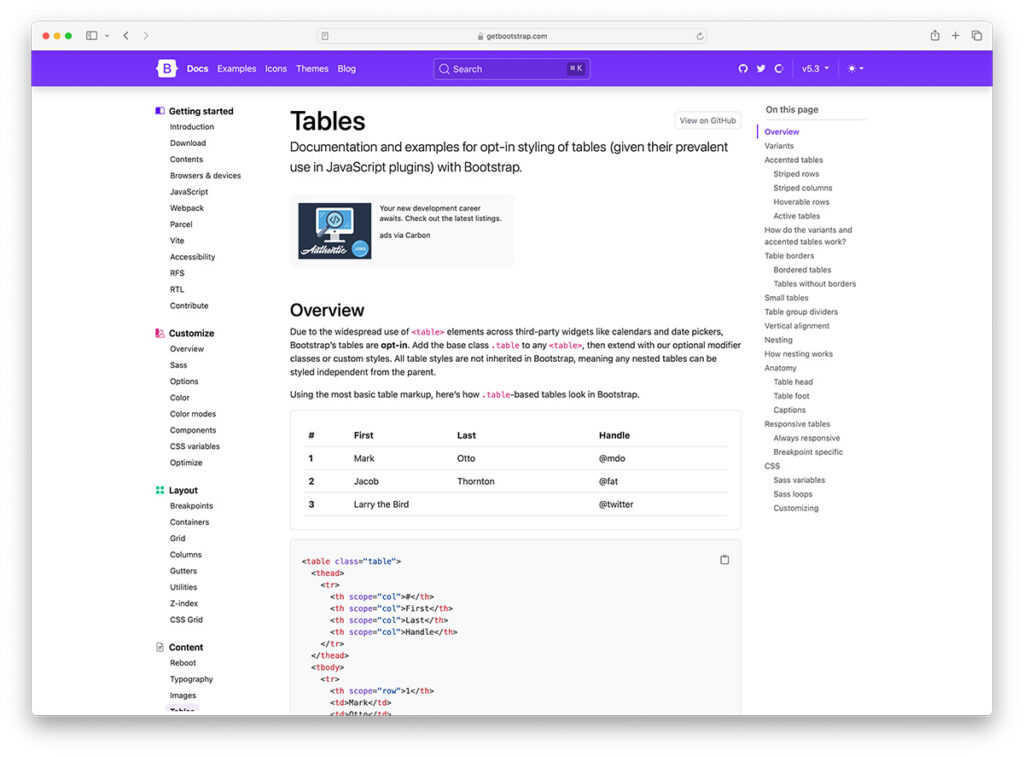The width and height of the screenshot is (1024, 757).
Task: Jump to Striped rows section
Action: click(795, 174)
